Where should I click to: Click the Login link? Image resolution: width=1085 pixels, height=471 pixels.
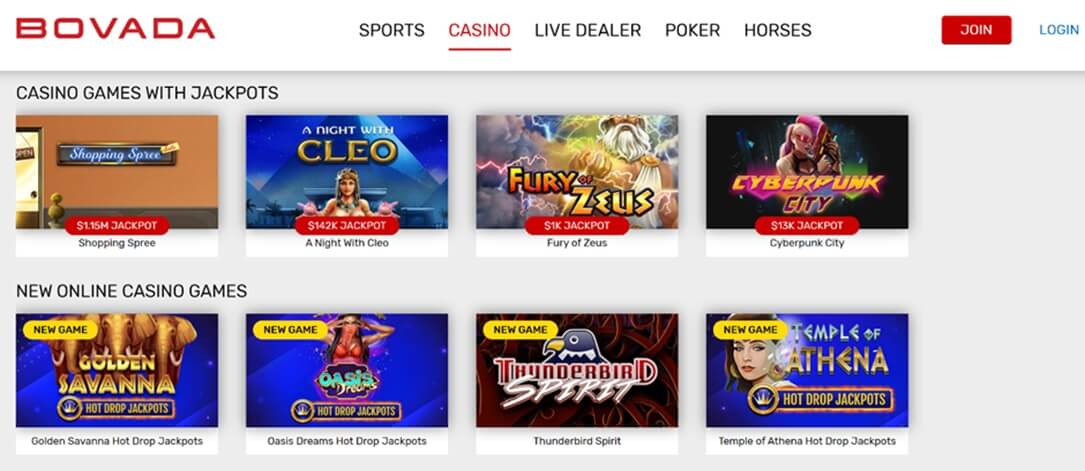point(1059,30)
